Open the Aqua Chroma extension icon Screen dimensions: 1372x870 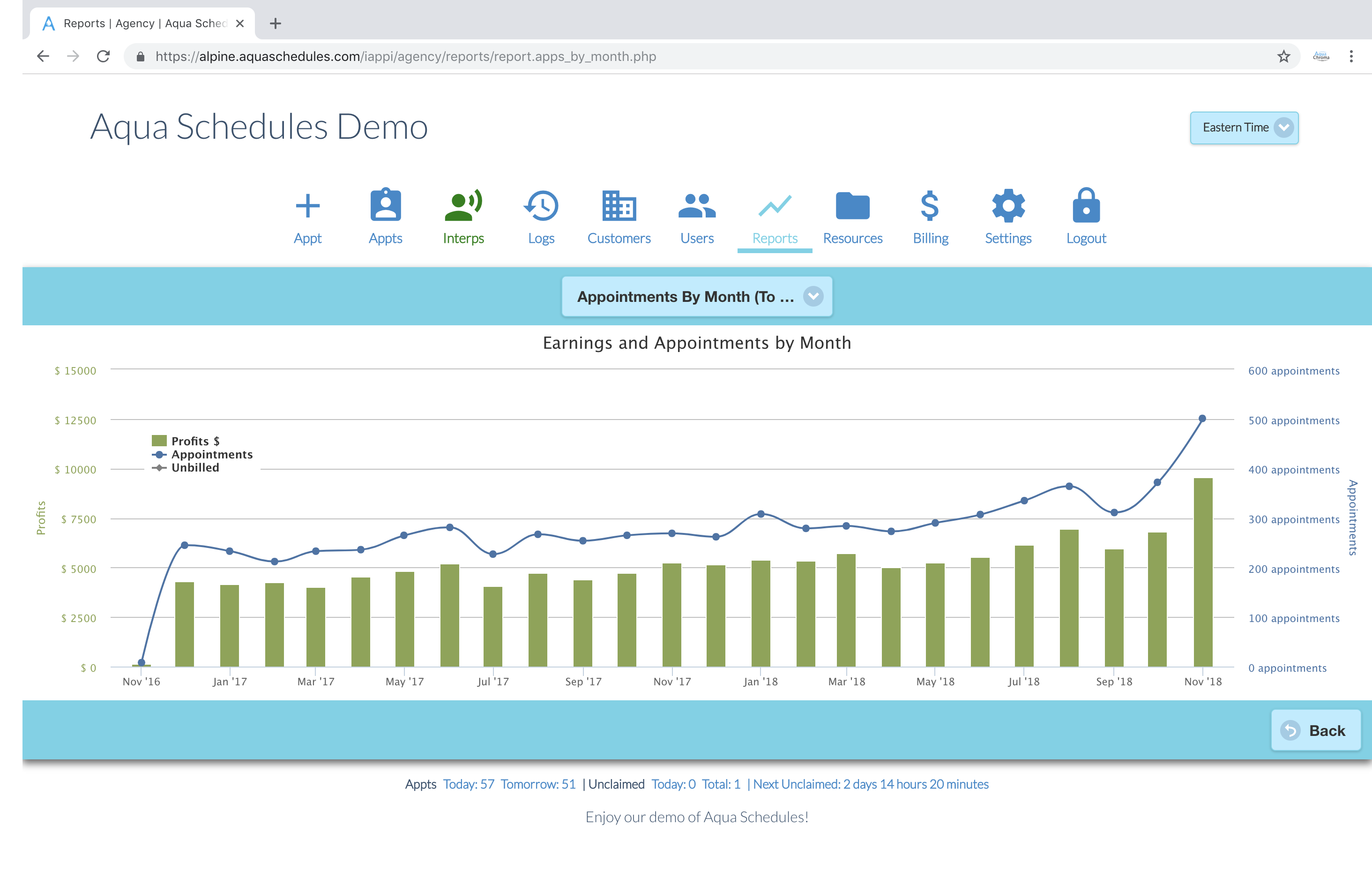pyautogui.click(x=1321, y=56)
